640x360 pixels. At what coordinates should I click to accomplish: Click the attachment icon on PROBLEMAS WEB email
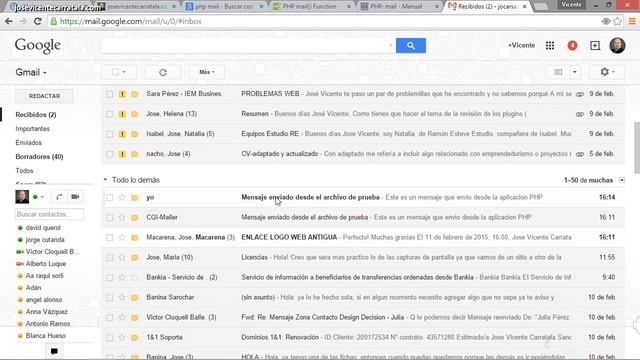click(580, 94)
